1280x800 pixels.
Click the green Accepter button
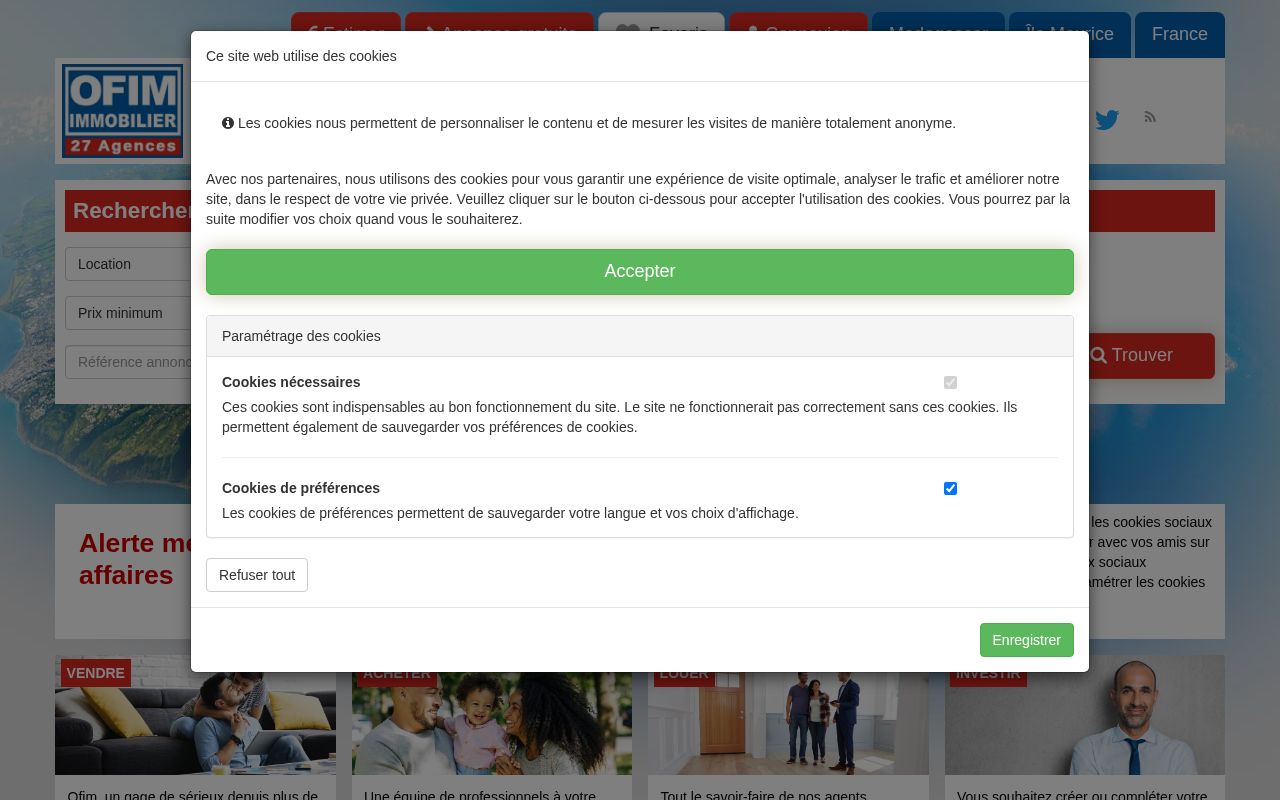tap(640, 272)
